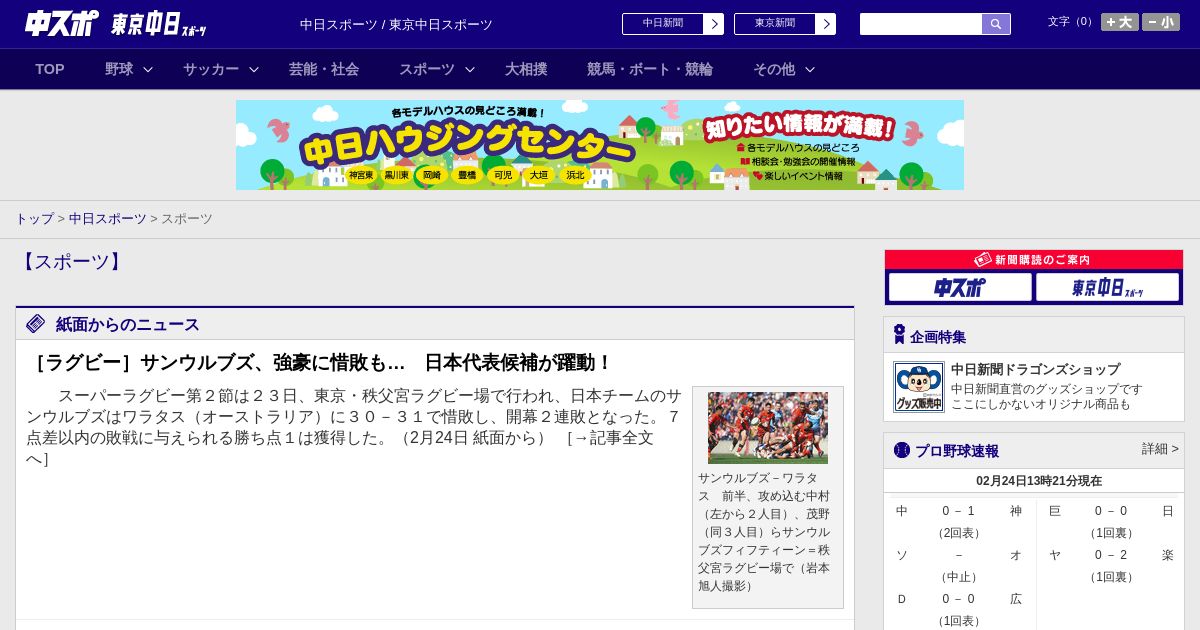This screenshot has height=630, width=1200.
Task: Expand the サッカー dropdown chevron
Action: pos(254,69)
